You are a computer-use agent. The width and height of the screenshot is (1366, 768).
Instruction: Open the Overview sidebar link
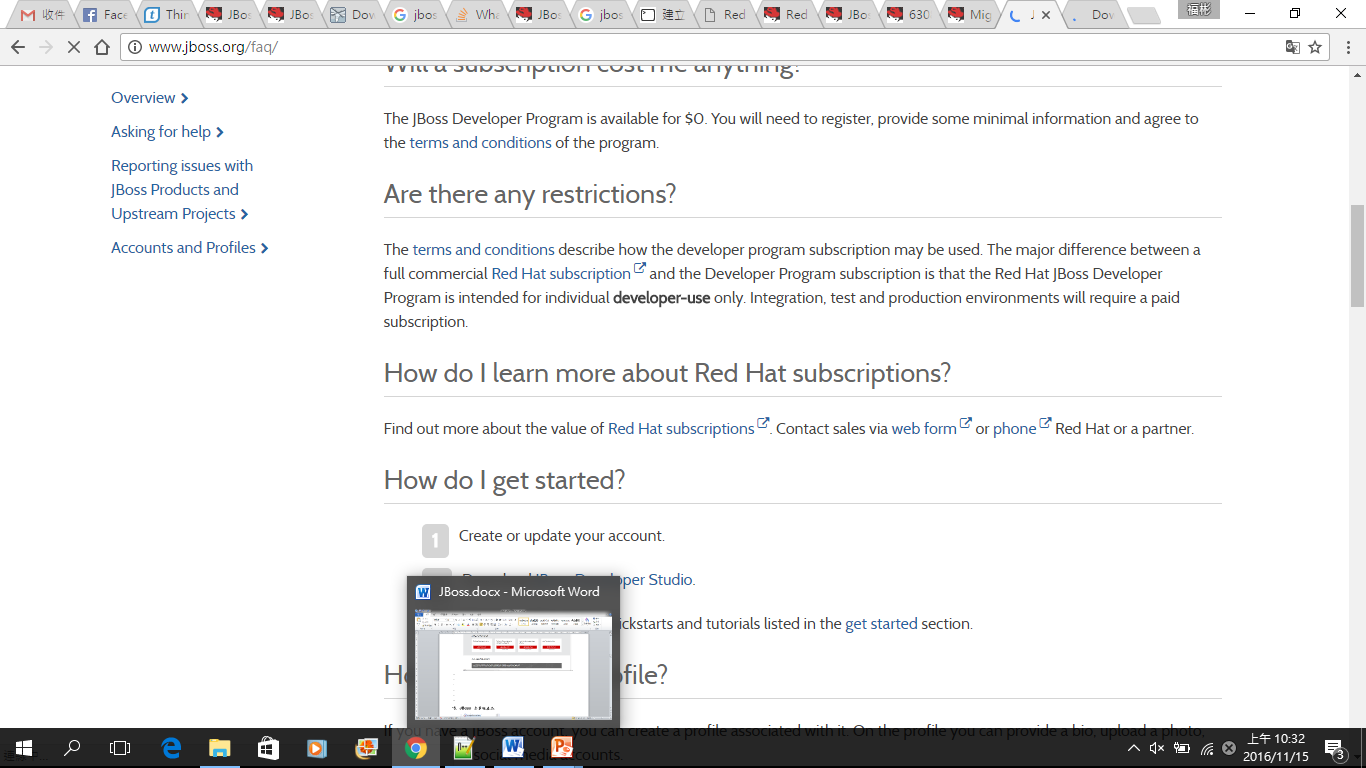click(x=150, y=98)
